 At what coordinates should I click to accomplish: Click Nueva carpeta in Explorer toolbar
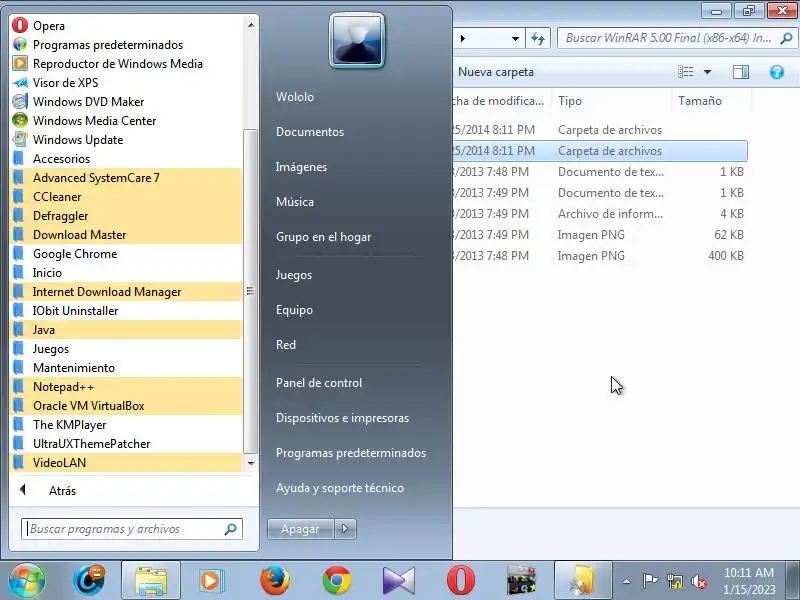tap(496, 72)
